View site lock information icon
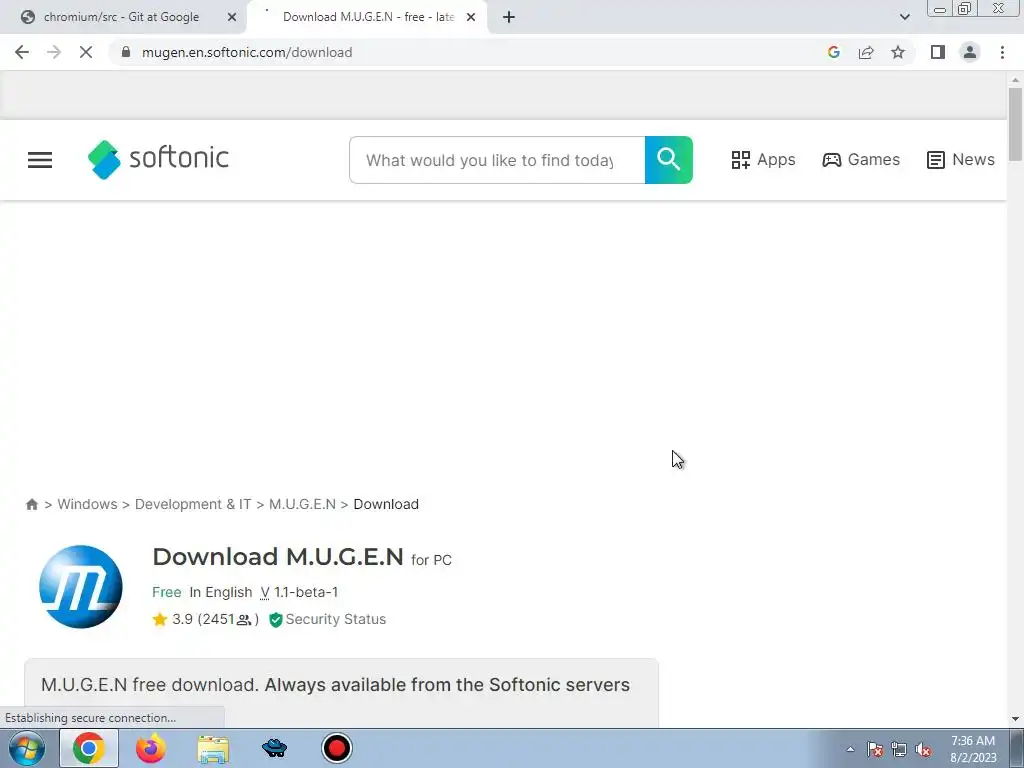 tap(126, 52)
